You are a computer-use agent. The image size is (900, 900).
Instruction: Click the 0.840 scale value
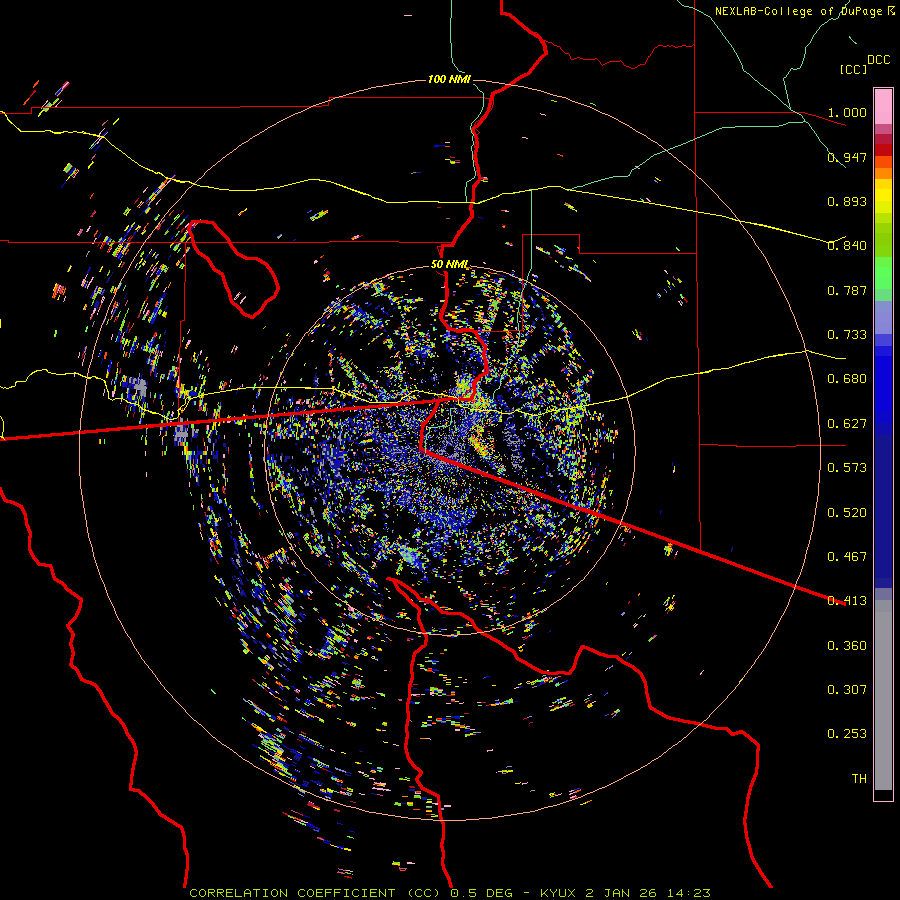coord(847,246)
